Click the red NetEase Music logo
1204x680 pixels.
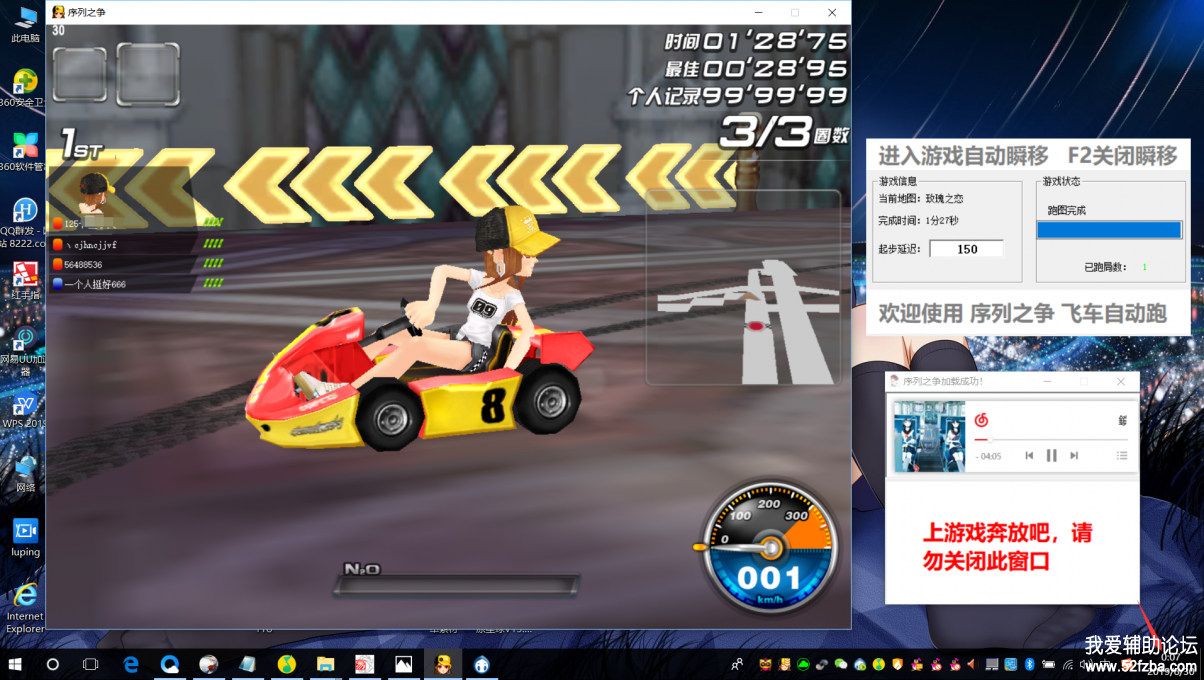coord(981,420)
